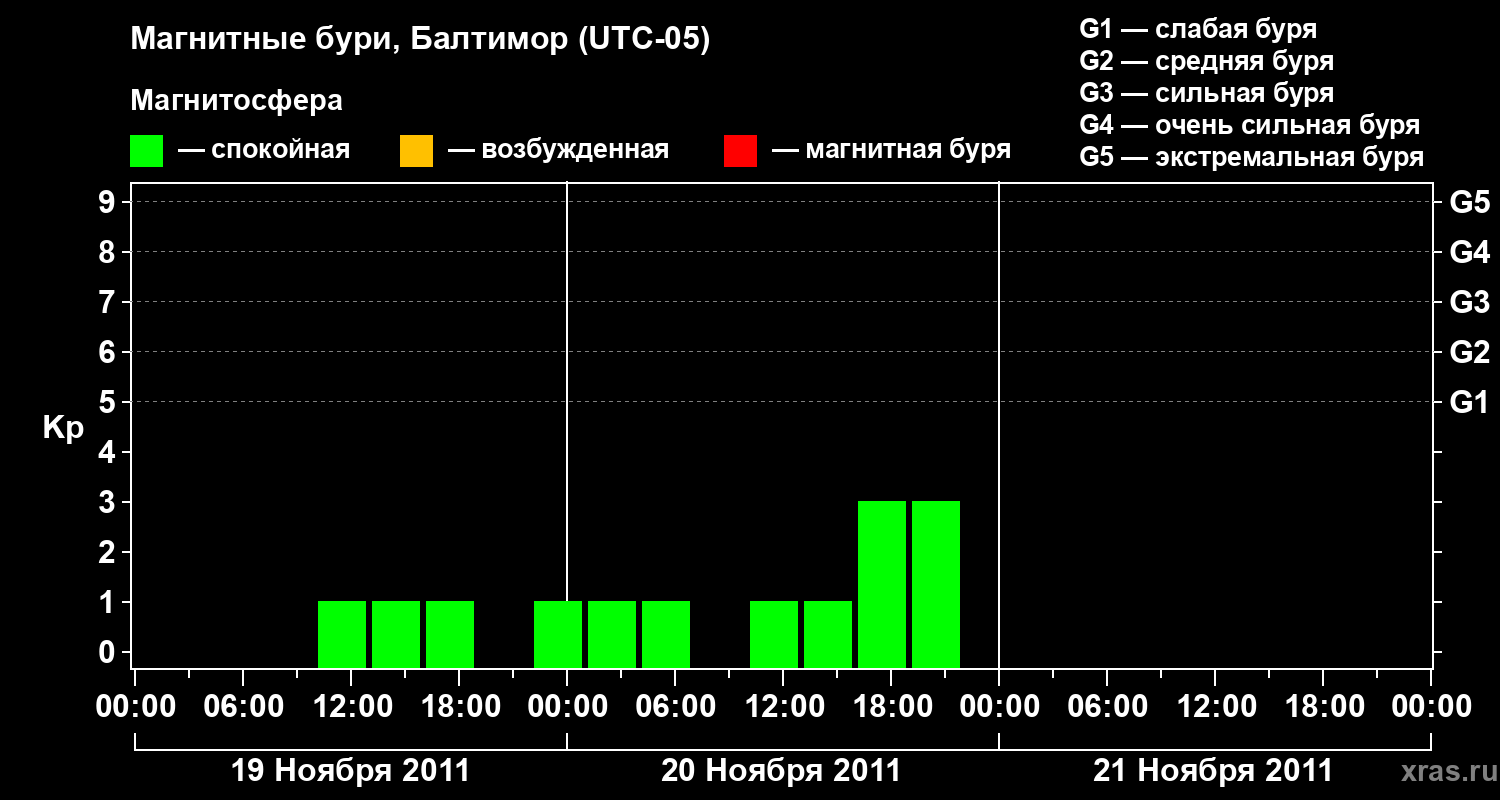Click the 'G2' label on right axis
This screenshot has height=800, width=1500.
coord(1469,352)
